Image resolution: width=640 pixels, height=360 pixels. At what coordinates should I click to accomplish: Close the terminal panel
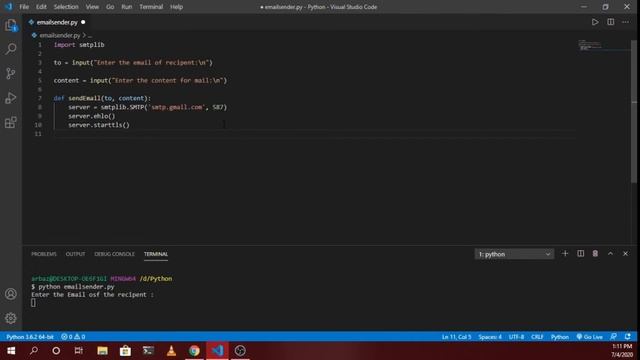pyautogui.click(x=625, y=253)
